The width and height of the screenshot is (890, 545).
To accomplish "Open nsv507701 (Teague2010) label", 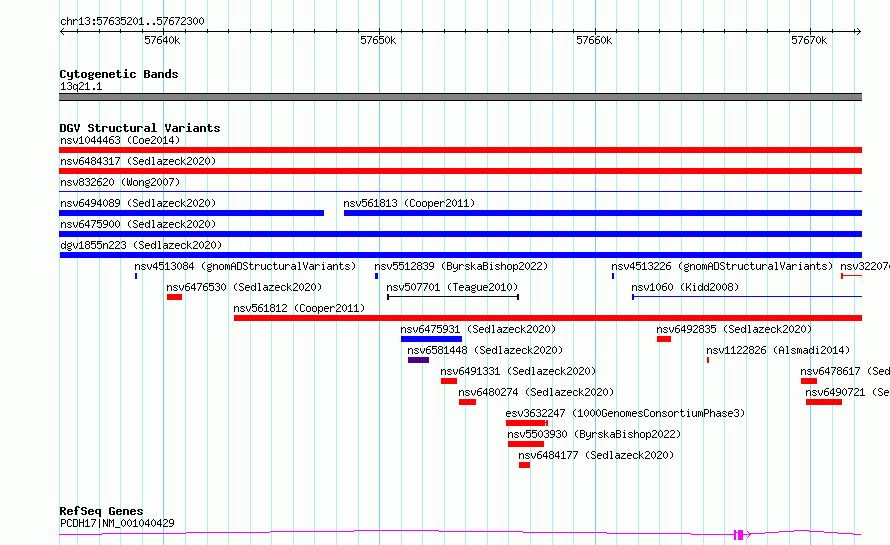I will pyautogui.click(x=452, y=287).
